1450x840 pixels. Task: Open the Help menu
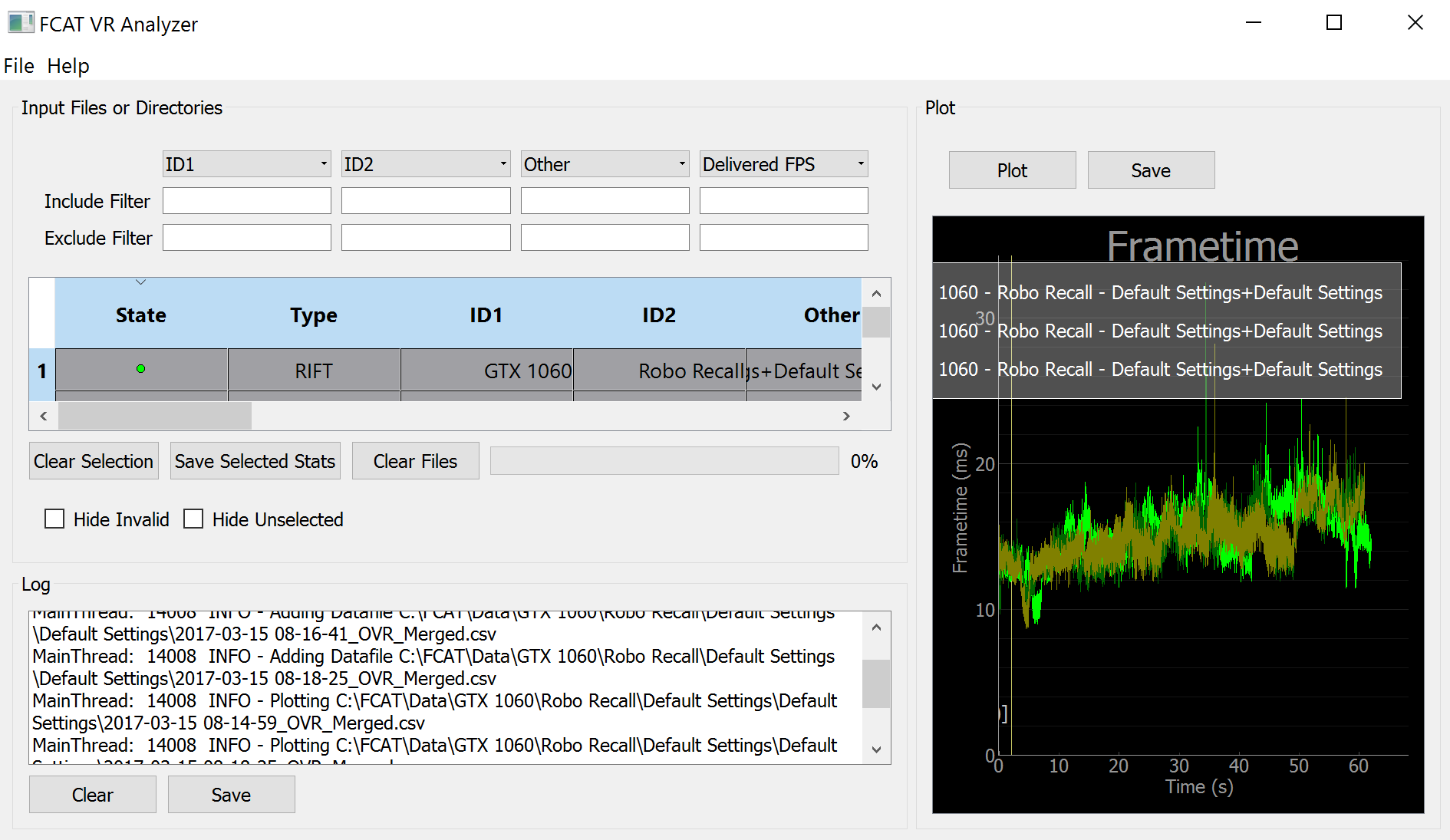[68, 66]
